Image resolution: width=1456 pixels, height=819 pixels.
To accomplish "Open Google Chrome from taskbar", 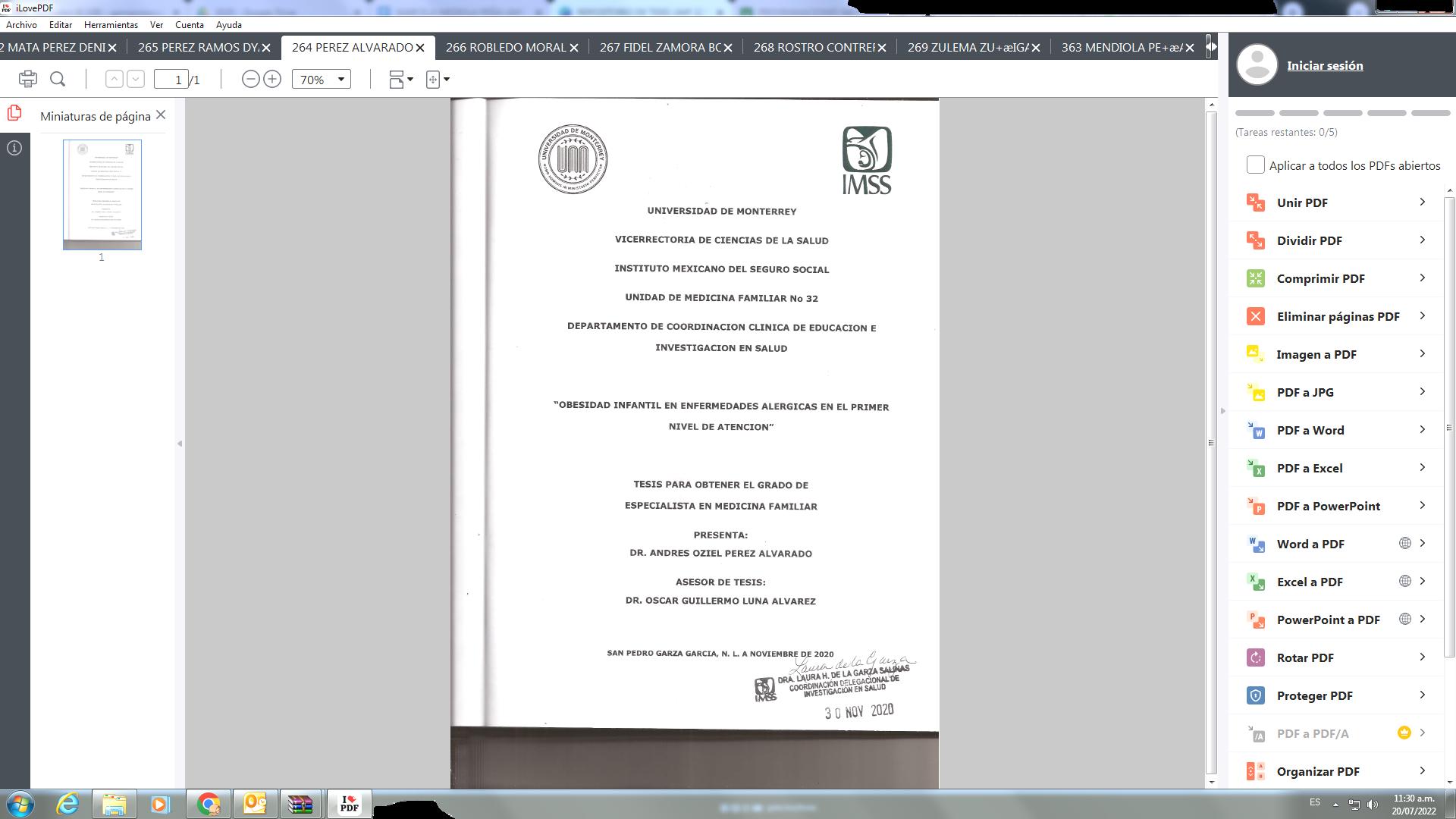I will [209, 804].
